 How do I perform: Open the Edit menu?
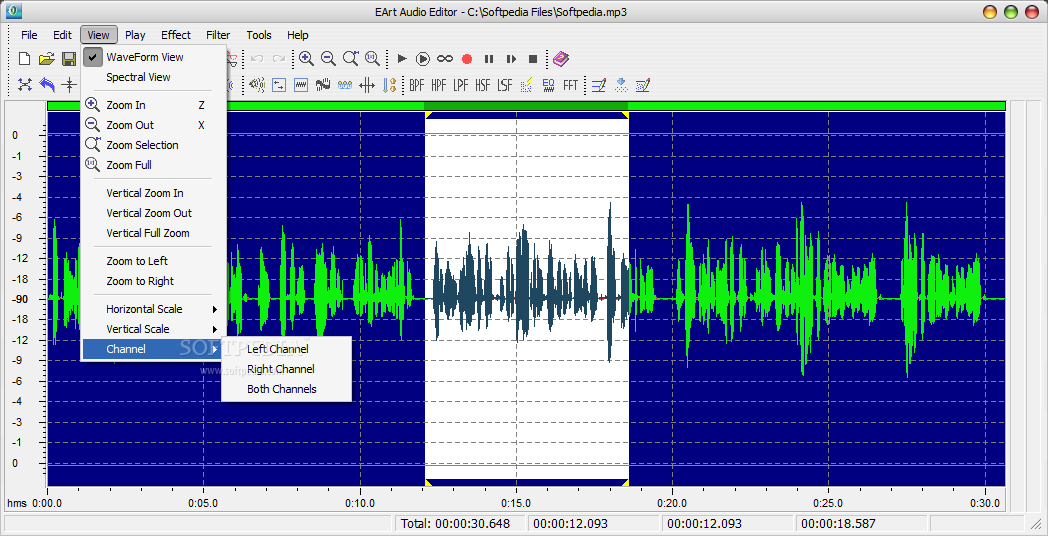click(62, 35)
